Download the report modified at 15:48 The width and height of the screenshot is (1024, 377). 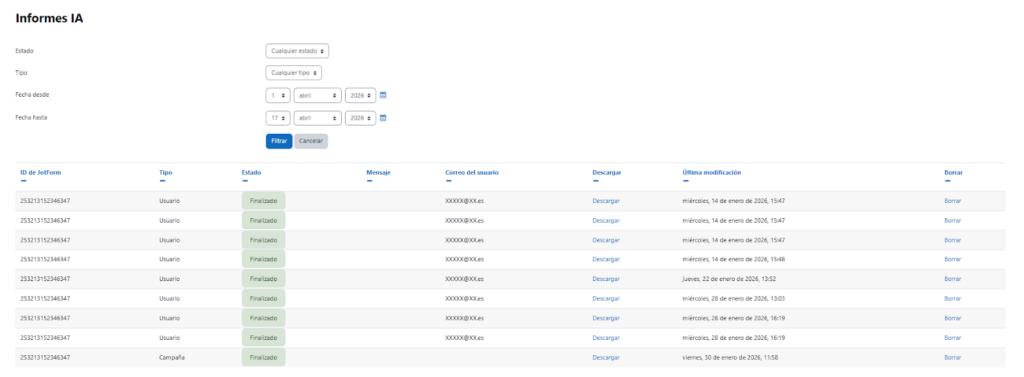point(606,259)
